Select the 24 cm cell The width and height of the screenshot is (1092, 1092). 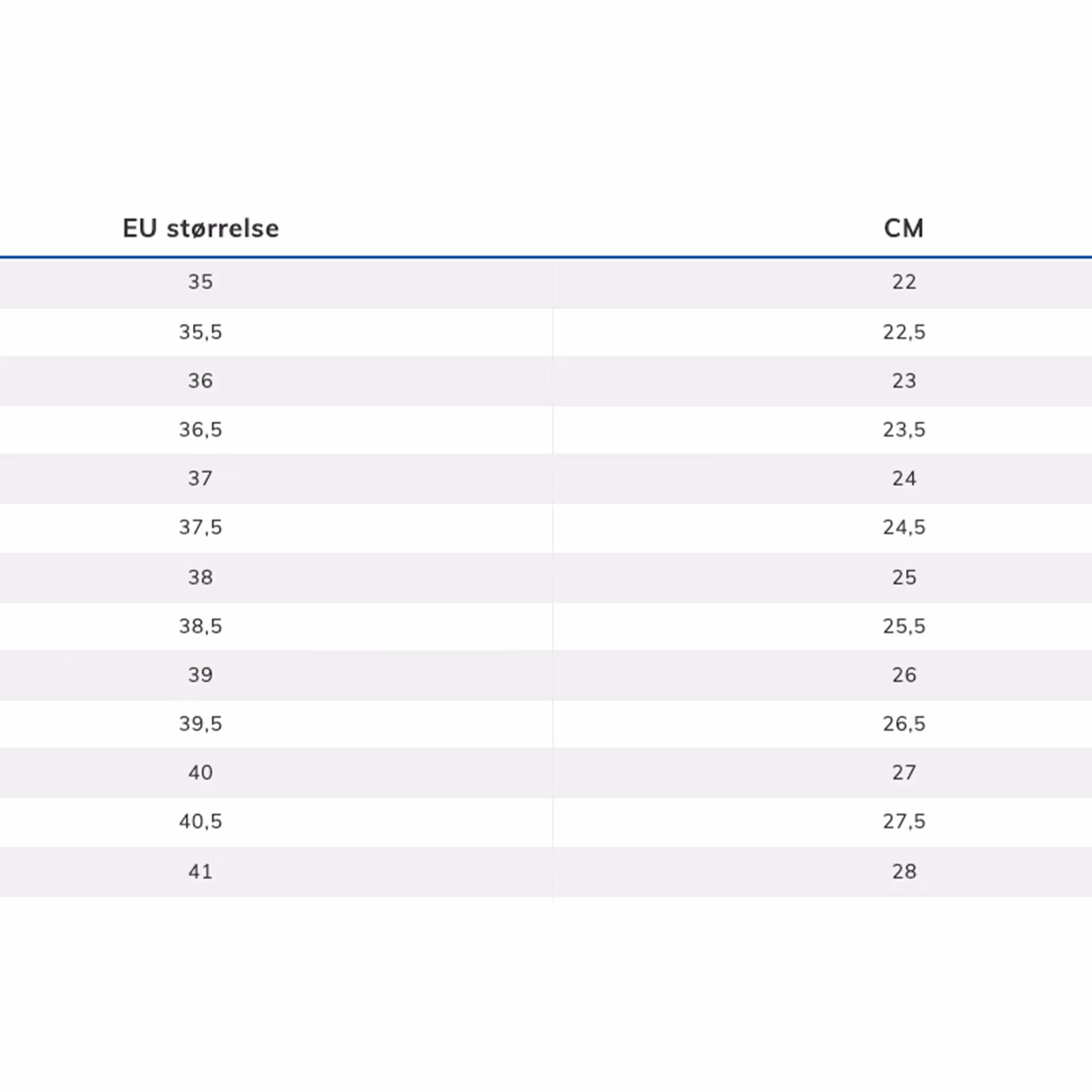click(904, 478)
